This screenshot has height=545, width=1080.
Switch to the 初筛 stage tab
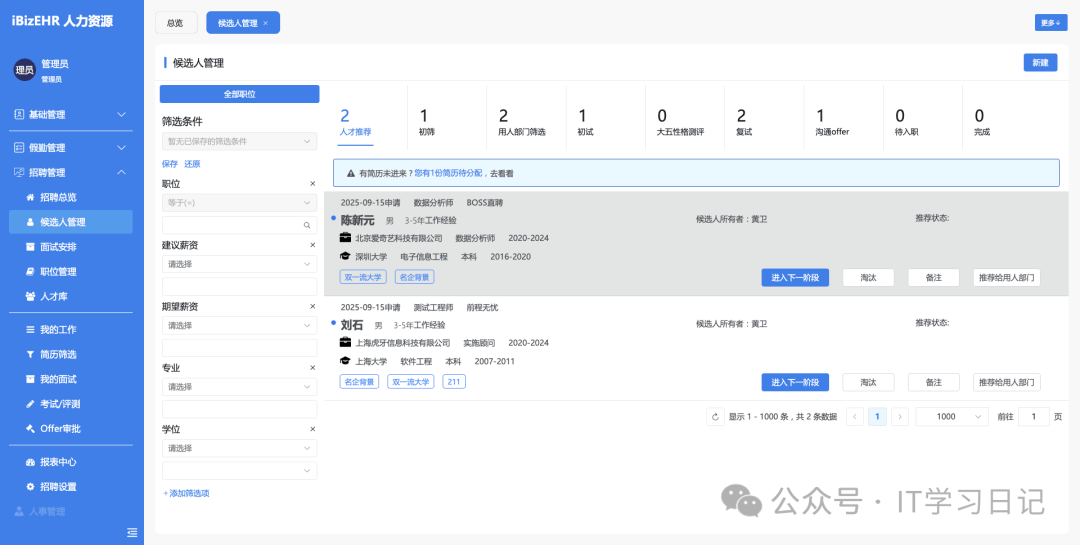click(426, 123)
